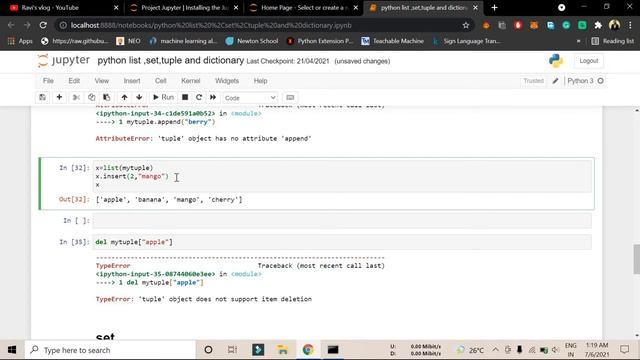Switch to the Project Jupyter Installing tab

click(184, 8)
